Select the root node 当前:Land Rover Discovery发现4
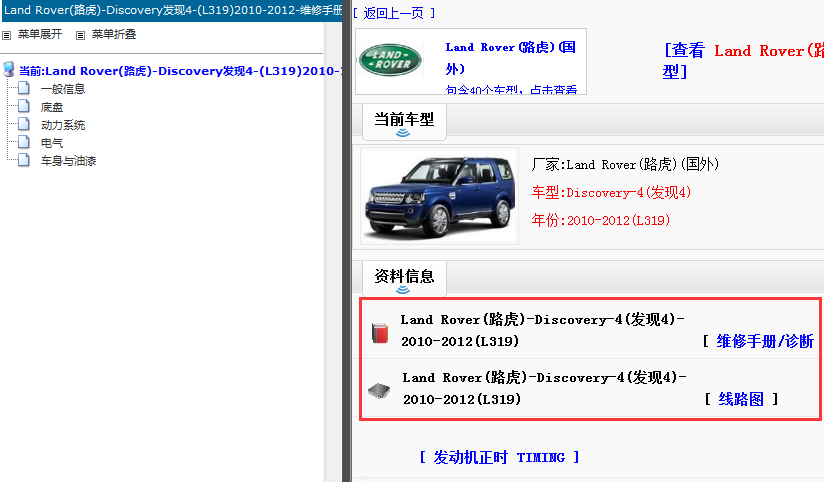This screenshot has height=482, width=824. [180, 71]
